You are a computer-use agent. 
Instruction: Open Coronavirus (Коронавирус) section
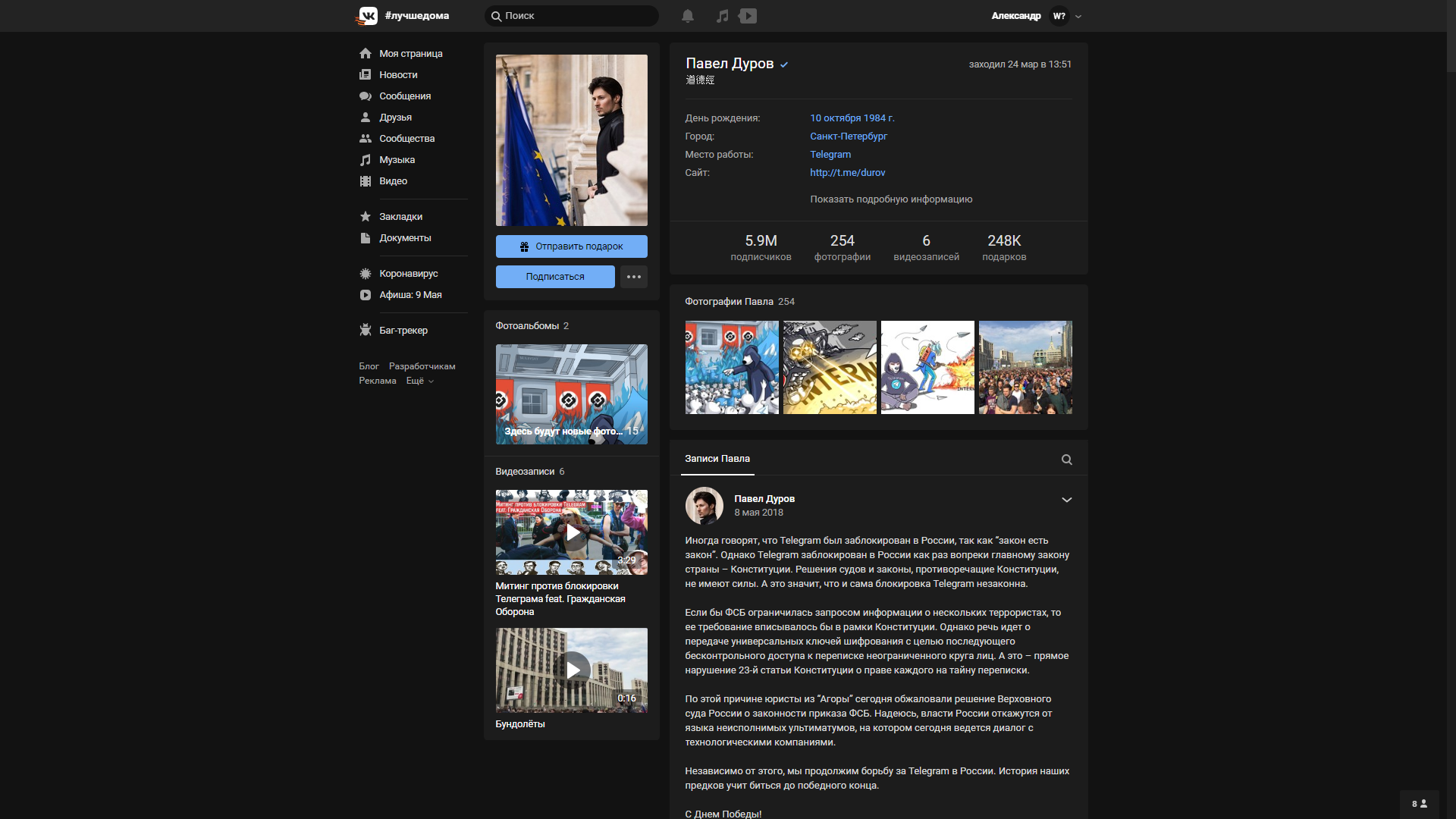pos(408,274)
